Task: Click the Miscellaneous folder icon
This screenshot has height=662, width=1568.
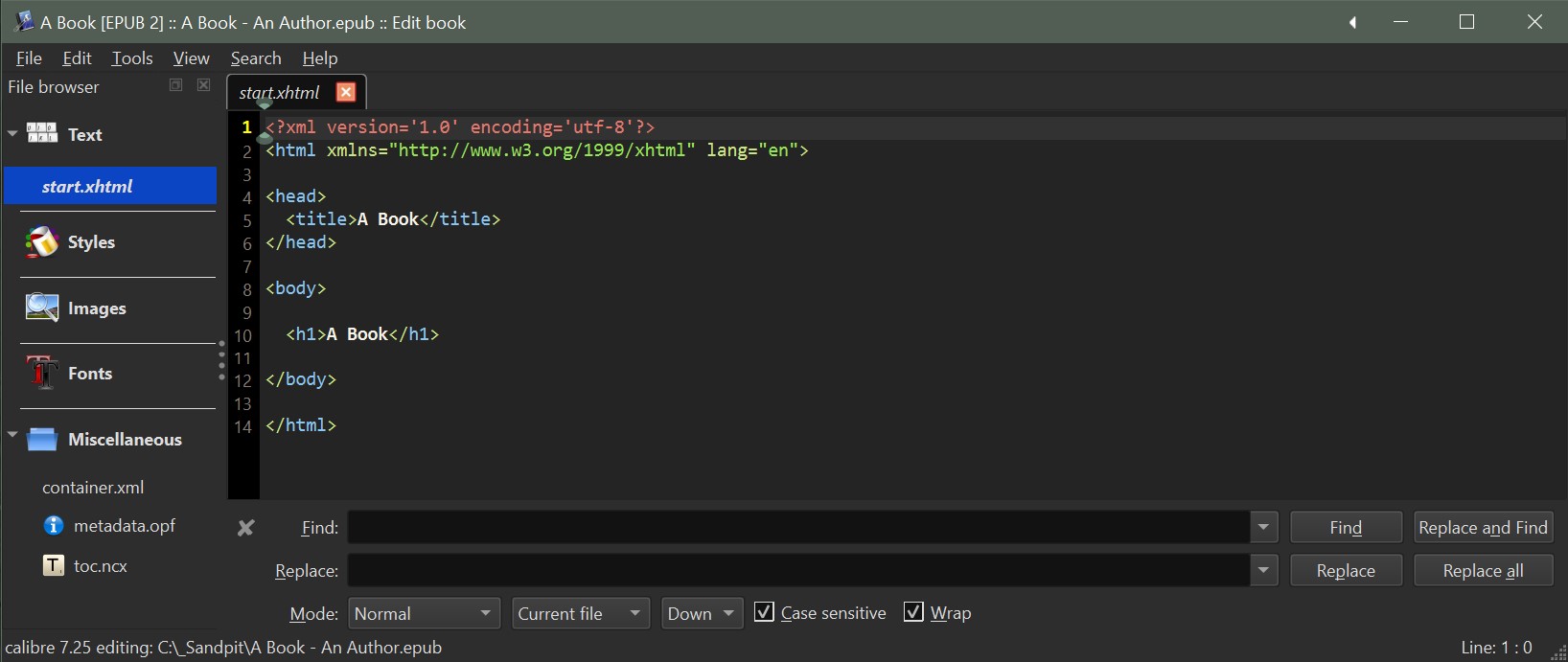Action: click(x=42, y=440)
